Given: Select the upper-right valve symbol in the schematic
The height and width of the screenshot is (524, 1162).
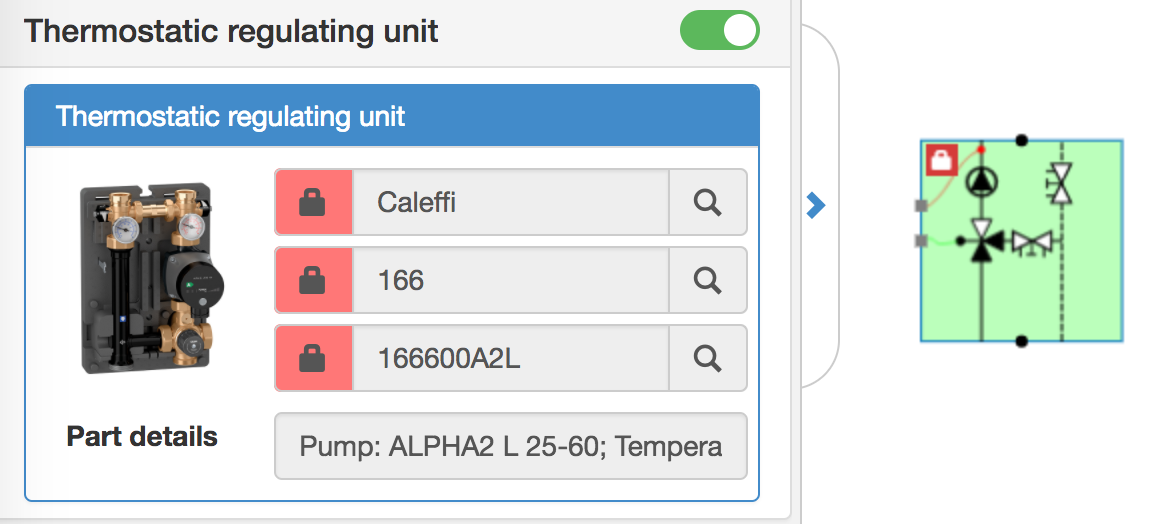Looking at the screenshot, I should point(1059,185).
